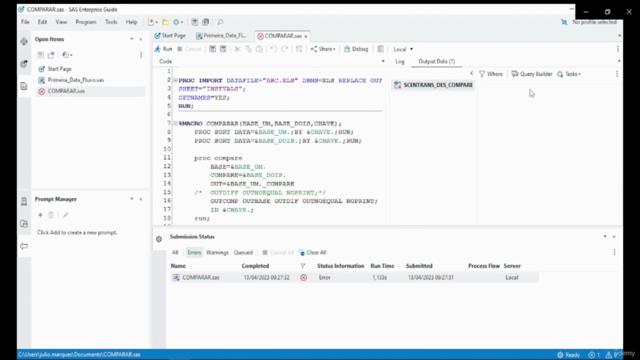
Task: Switch to the Output Data (1) tab
Action: pos(436,62)
